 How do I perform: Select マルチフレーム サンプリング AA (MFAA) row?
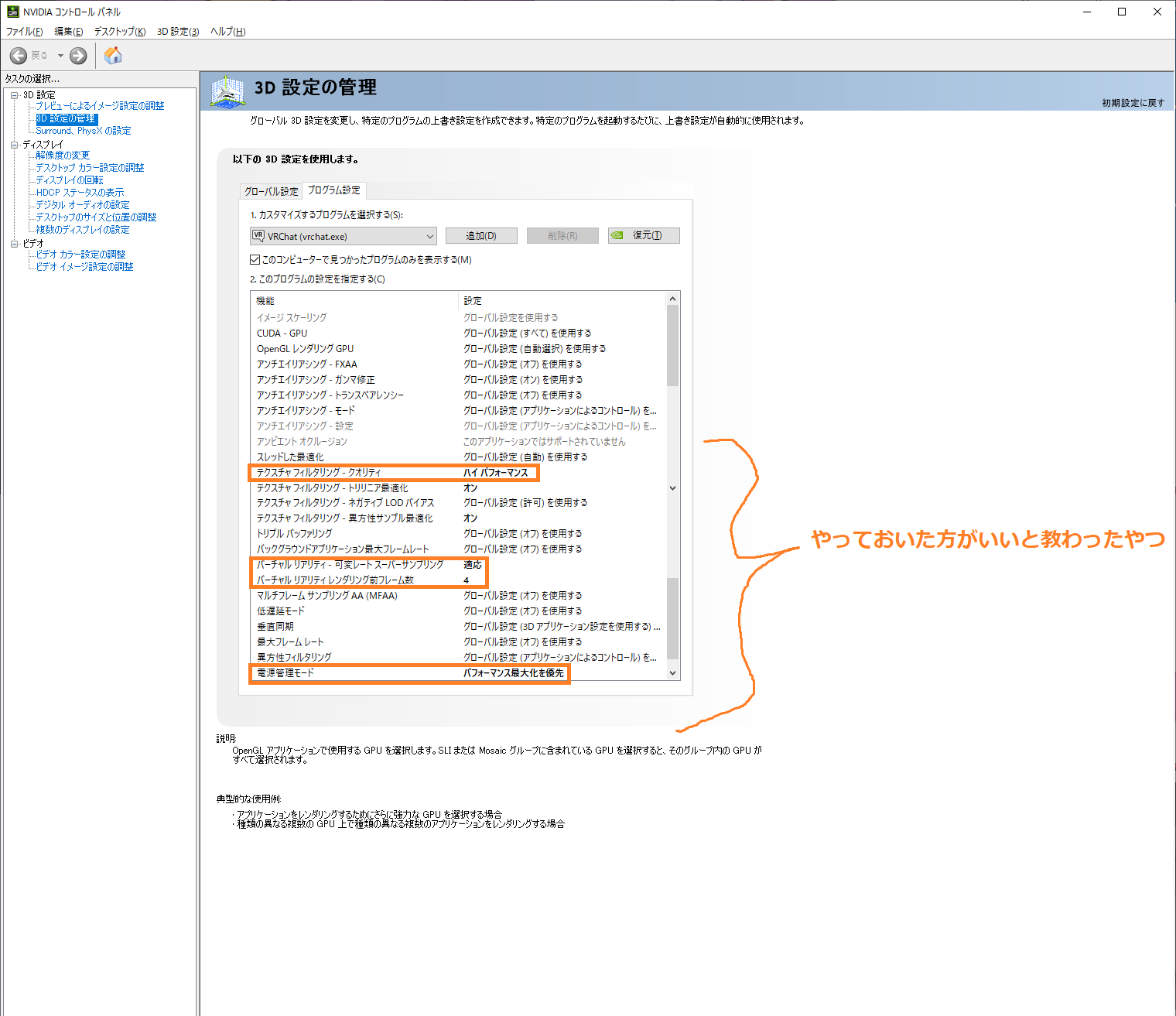458,596
